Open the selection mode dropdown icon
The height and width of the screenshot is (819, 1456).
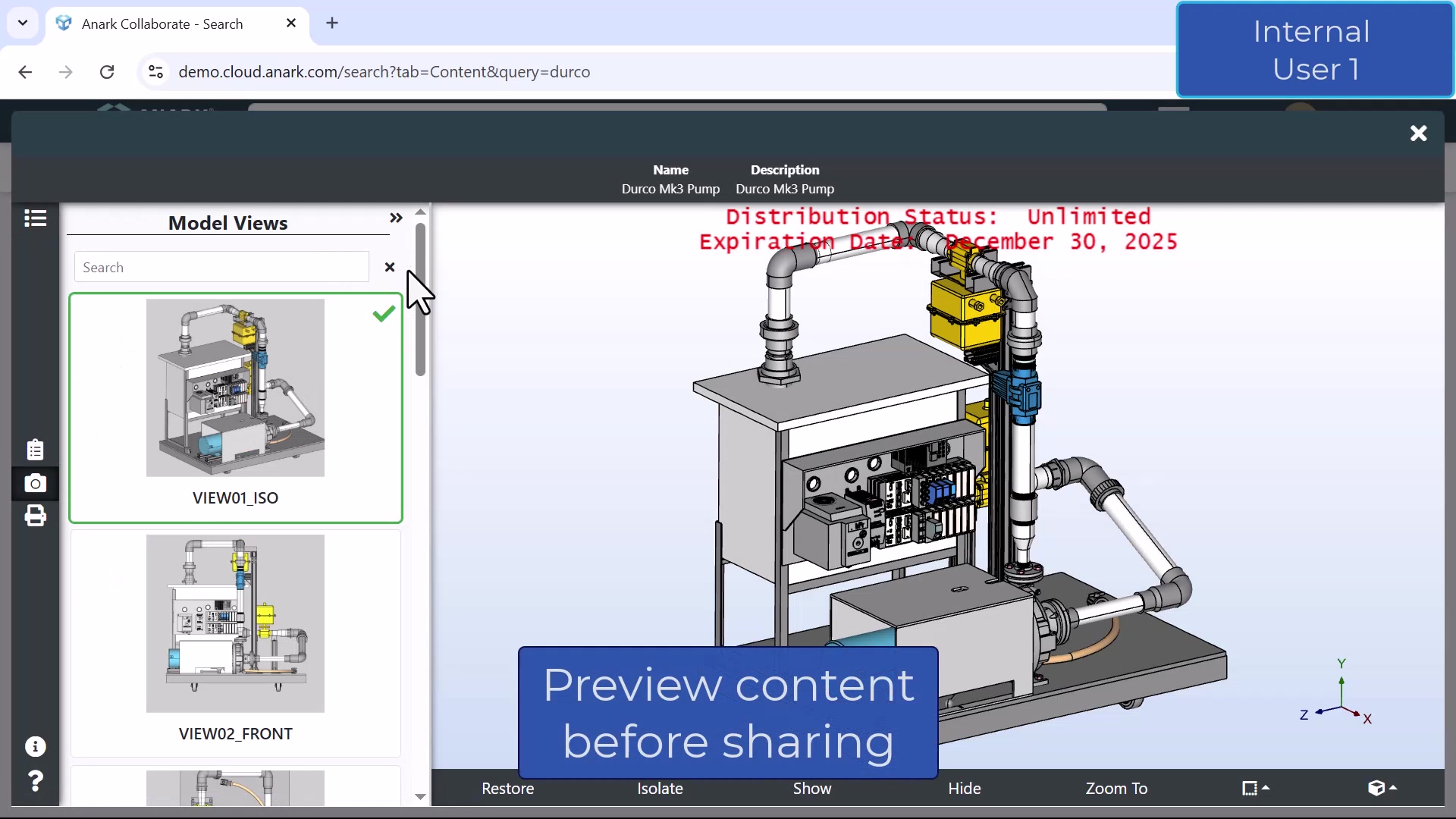[1256, 789]
